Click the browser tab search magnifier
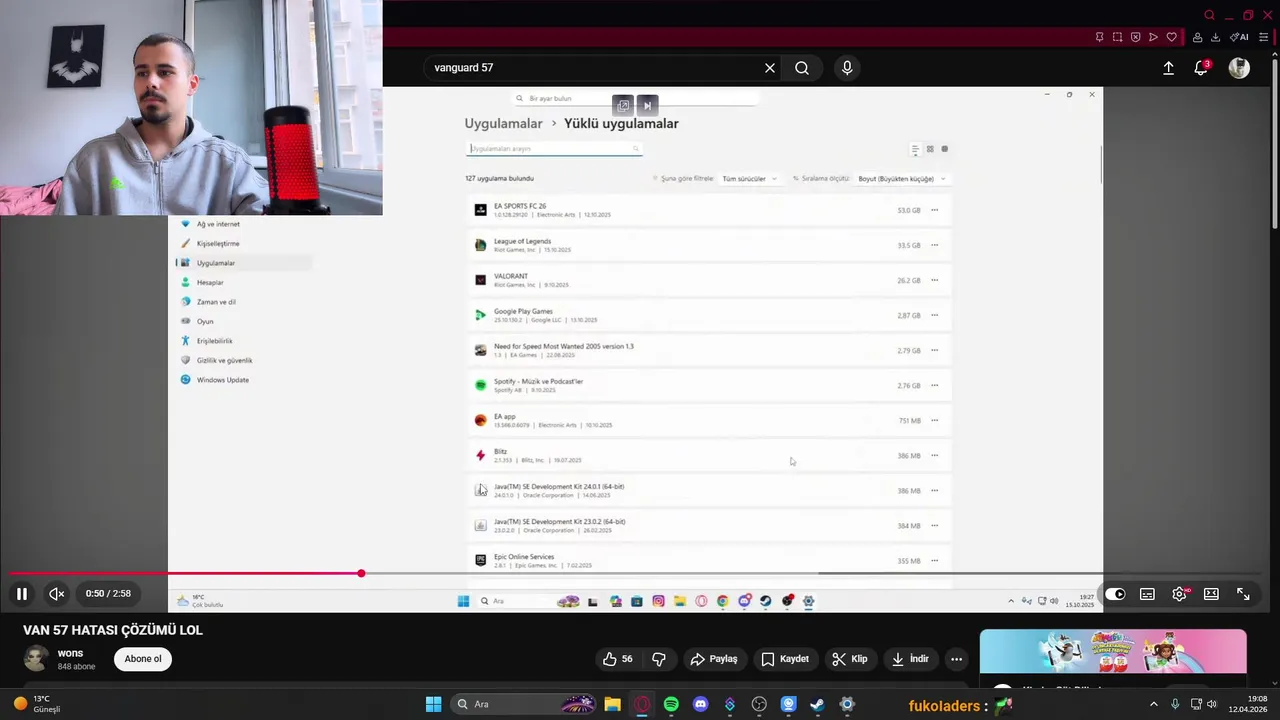 pyautogui.click(x=1209, y=15)
